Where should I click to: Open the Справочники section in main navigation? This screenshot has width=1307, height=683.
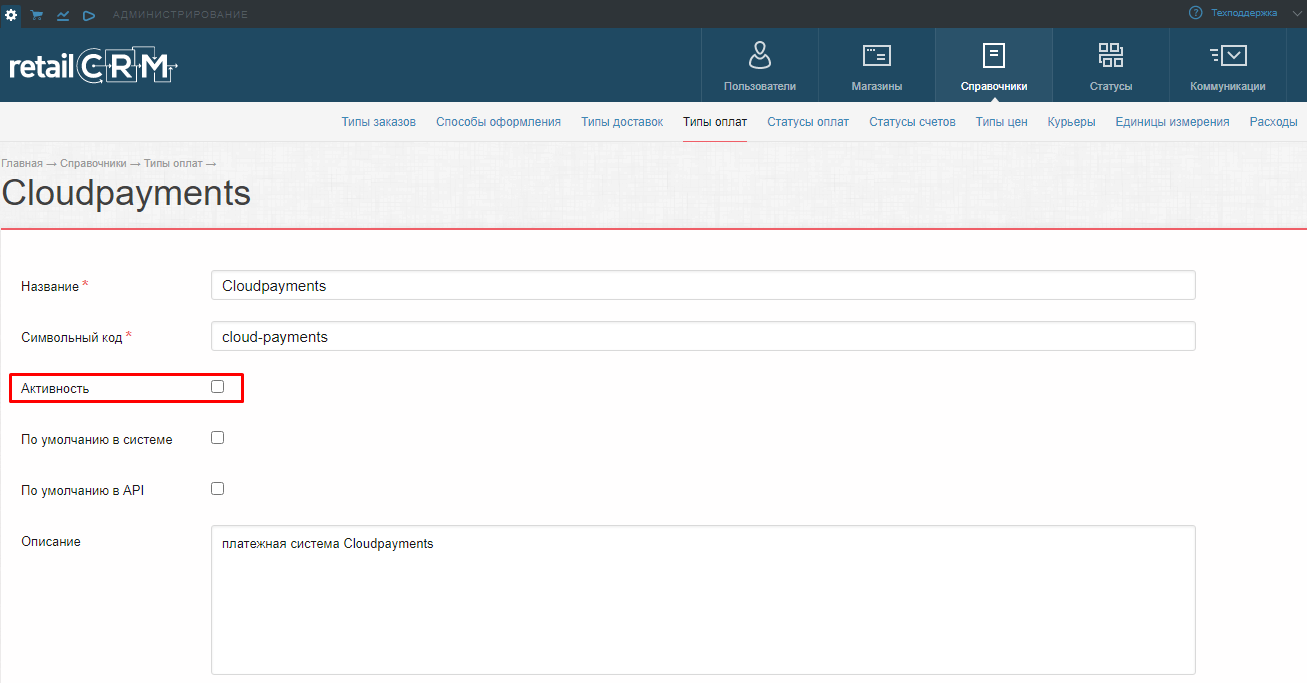[994, 65]
